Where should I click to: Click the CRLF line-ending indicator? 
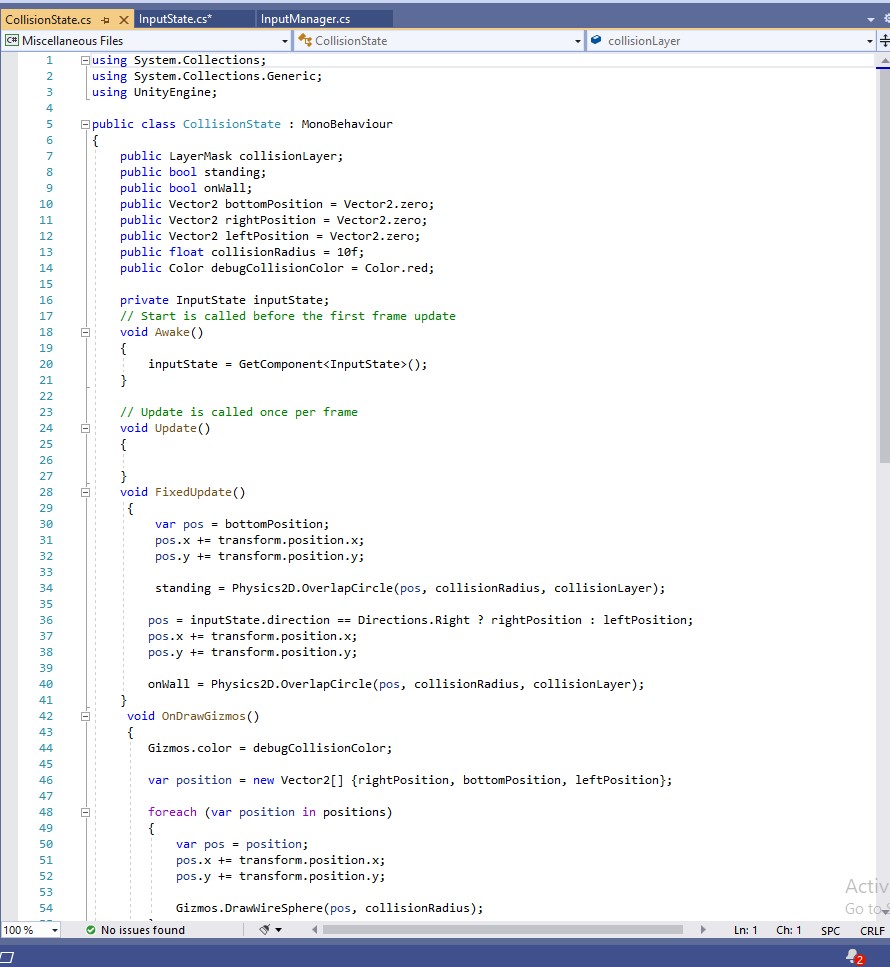872,930
